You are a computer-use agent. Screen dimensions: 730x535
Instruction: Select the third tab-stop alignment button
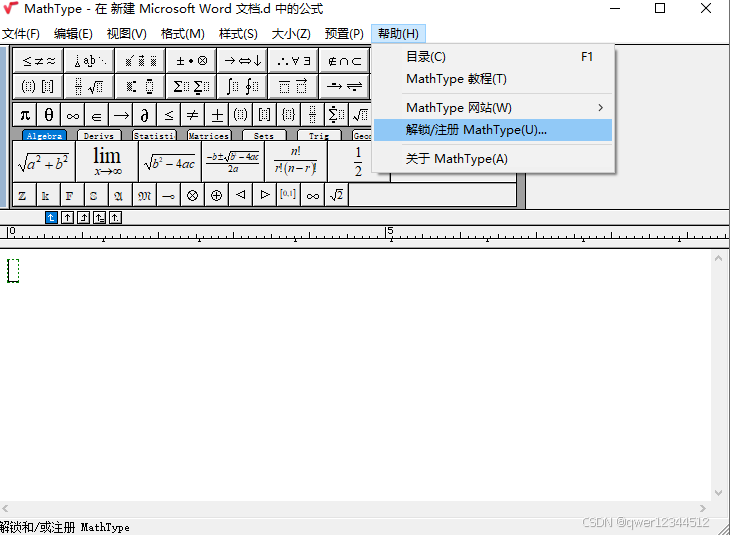point(83,217)
